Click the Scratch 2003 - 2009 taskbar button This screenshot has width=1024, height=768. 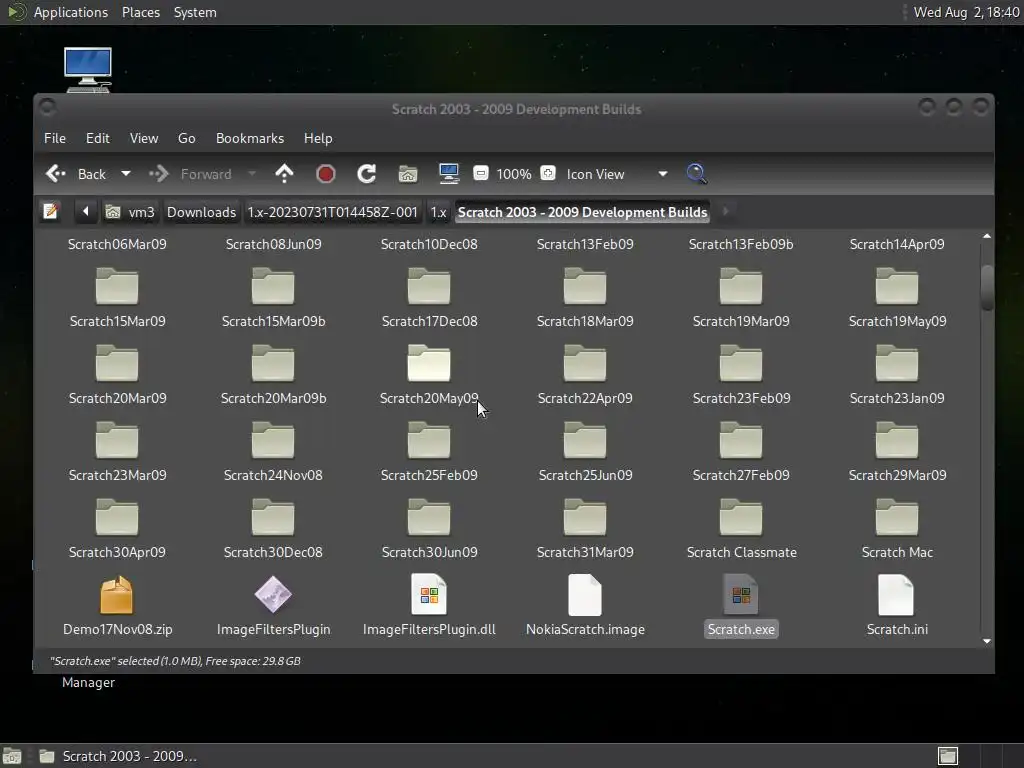click(x=118, y=756)
